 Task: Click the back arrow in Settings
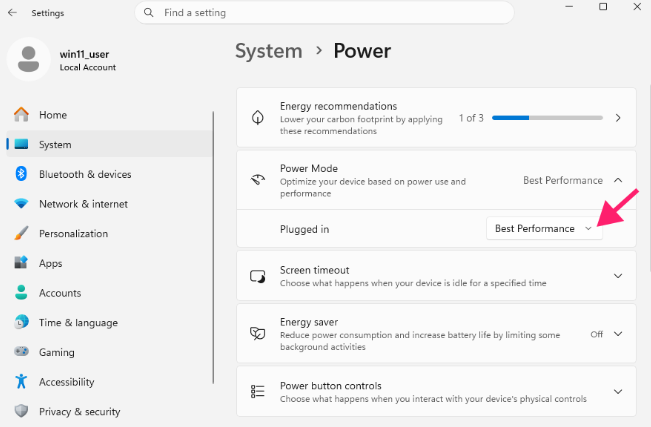coord(12,12)
